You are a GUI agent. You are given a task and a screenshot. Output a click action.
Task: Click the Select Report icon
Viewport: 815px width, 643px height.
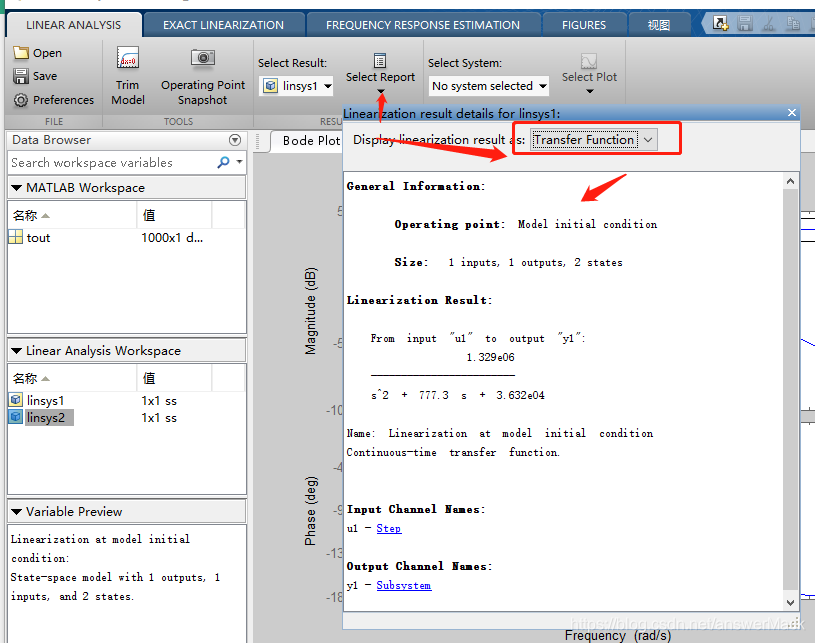tap(380, 60)
